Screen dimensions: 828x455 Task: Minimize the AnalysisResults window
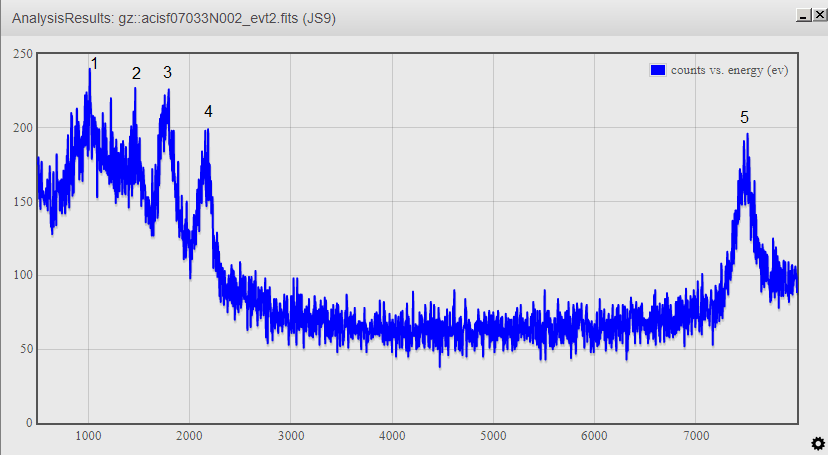pos(802,16)
